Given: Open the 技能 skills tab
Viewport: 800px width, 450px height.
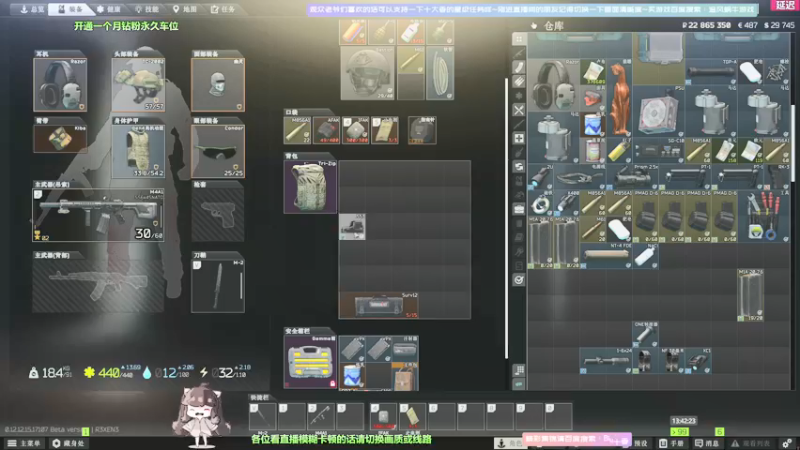Looking at the screenshot, I should click(x=146, y=9).
